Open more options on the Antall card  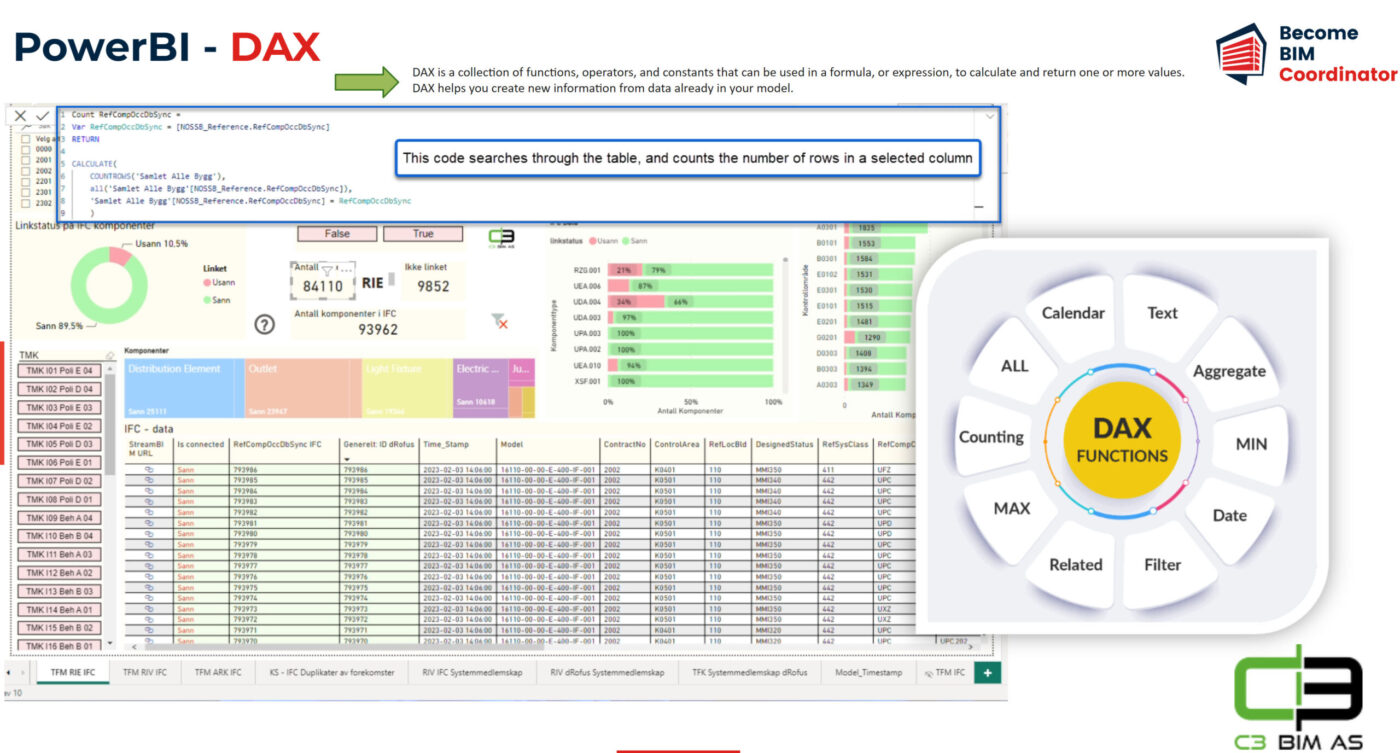[x=346, y=270]
